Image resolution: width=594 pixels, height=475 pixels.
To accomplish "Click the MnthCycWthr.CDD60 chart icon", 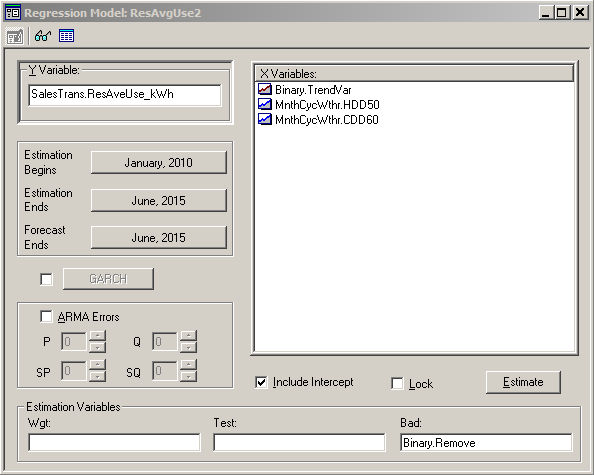I will [x=265, y=119].
